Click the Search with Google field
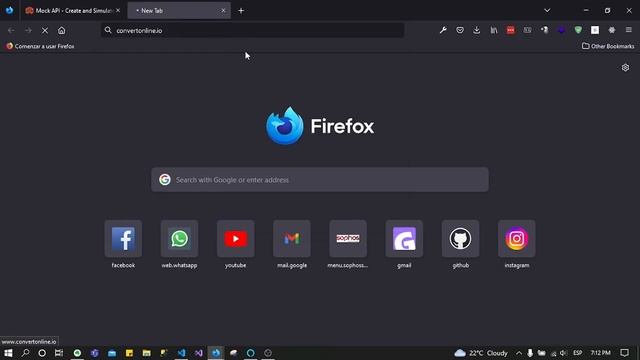 click(320, 180)
